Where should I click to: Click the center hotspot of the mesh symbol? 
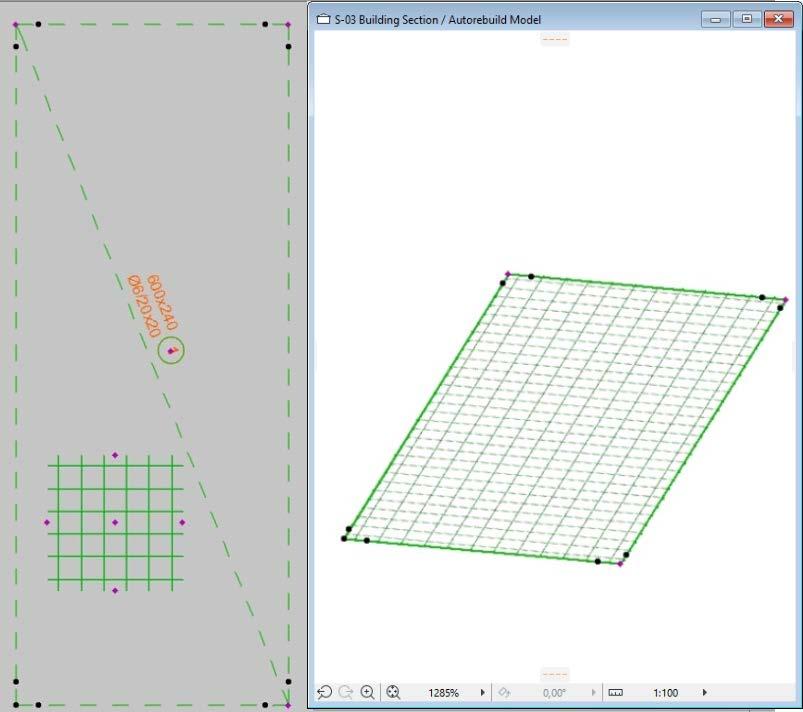[115, 522]
